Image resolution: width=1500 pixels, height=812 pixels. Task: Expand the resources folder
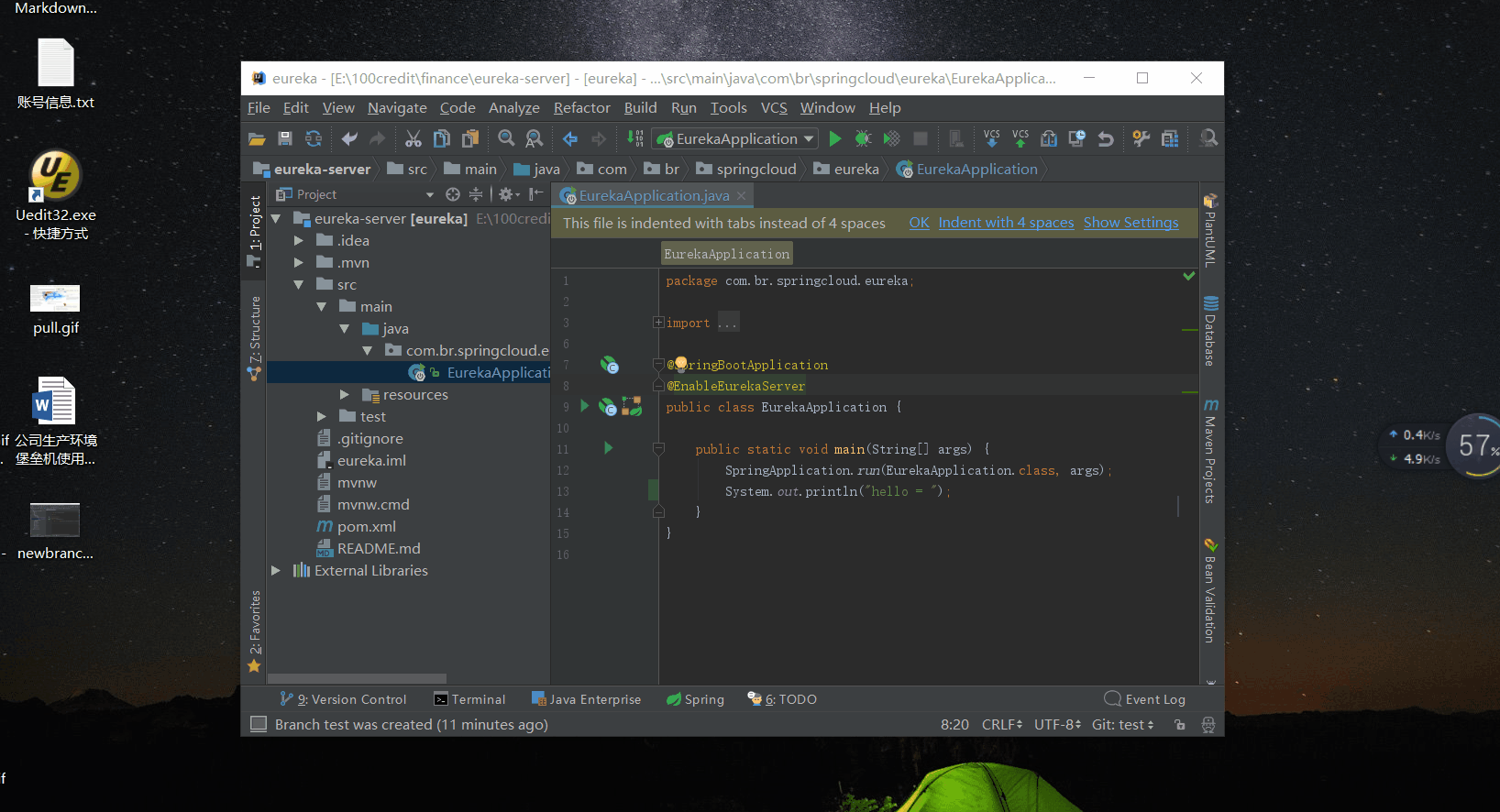(345, 394)
